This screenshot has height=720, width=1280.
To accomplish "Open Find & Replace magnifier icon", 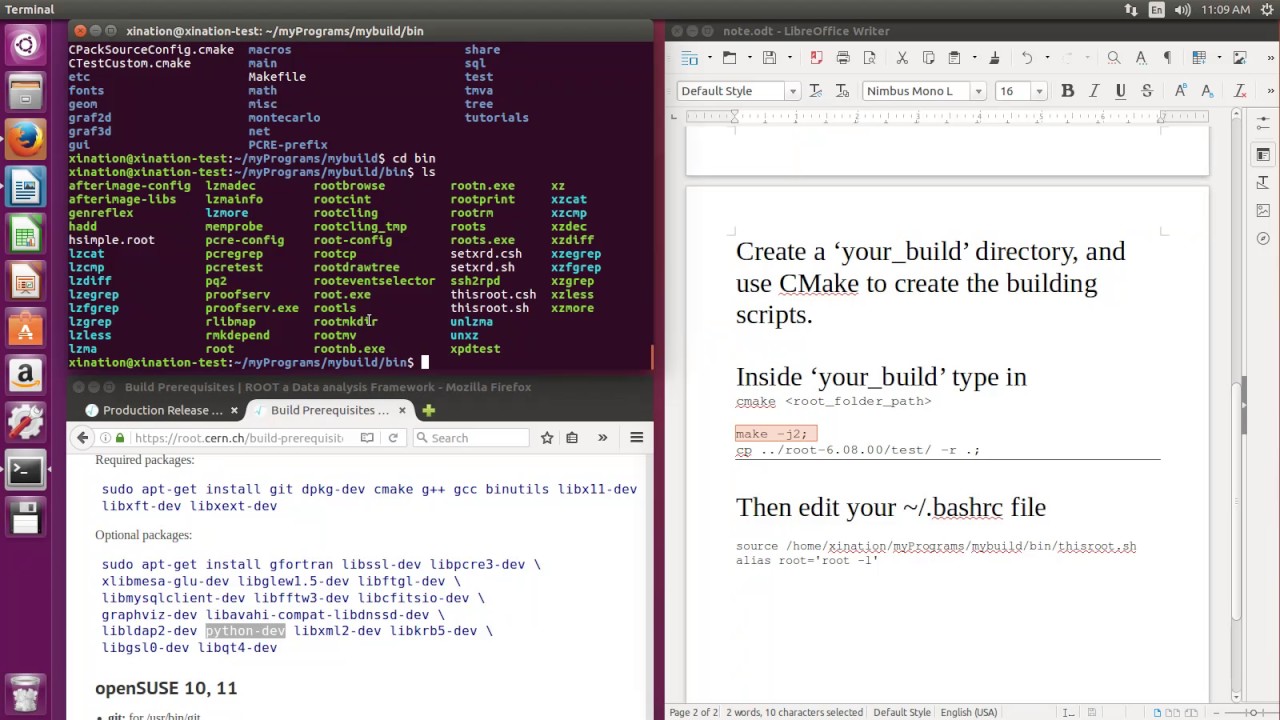I will pos(1114,58).
